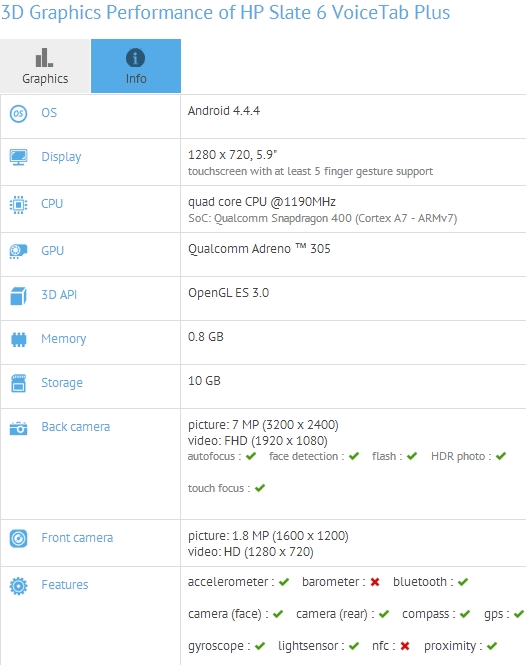The height and width of the screenshot is (665, 526).
Task: Click the Memory label link
Action: 64,339
